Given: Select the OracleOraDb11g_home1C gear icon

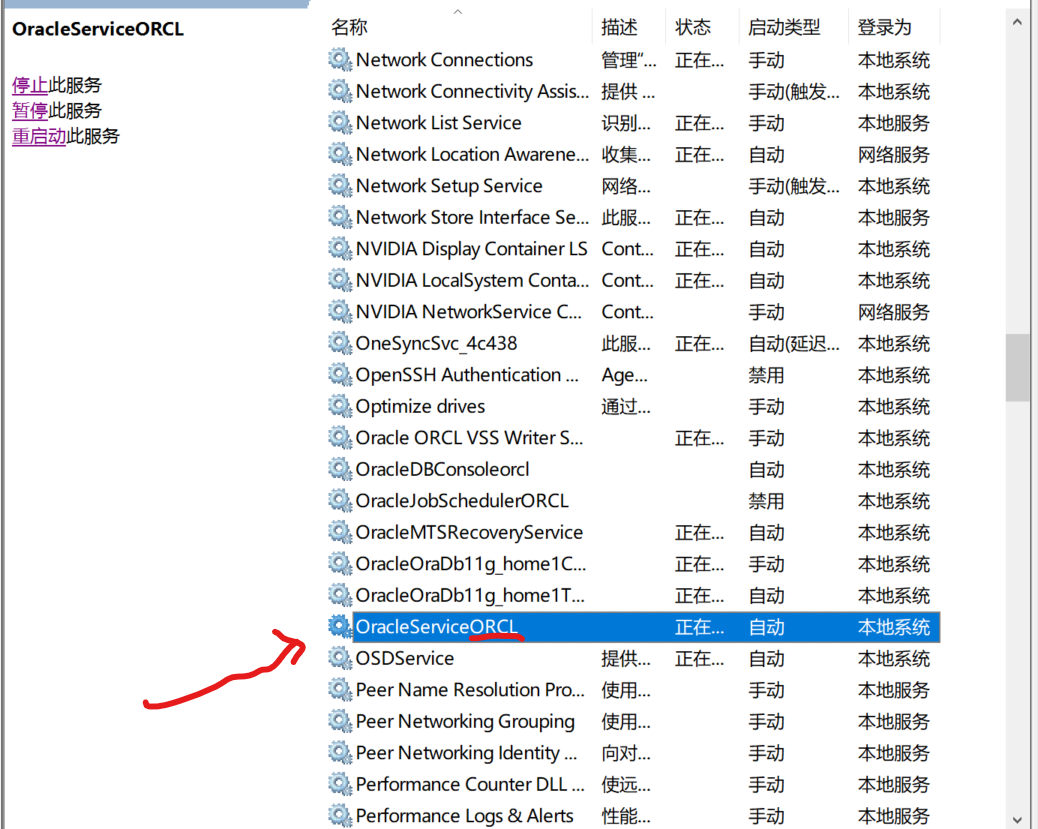Looking at the screenshot, I should tap(340, 563).
